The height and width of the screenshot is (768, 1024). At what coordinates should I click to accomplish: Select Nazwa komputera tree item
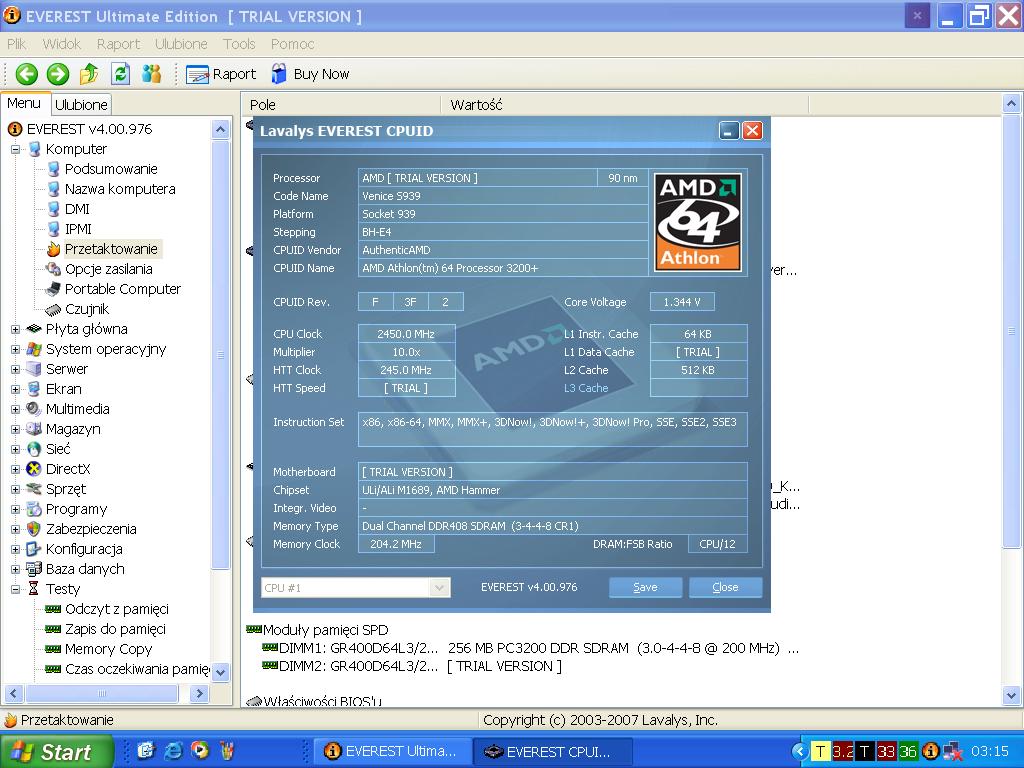(120, 189)
